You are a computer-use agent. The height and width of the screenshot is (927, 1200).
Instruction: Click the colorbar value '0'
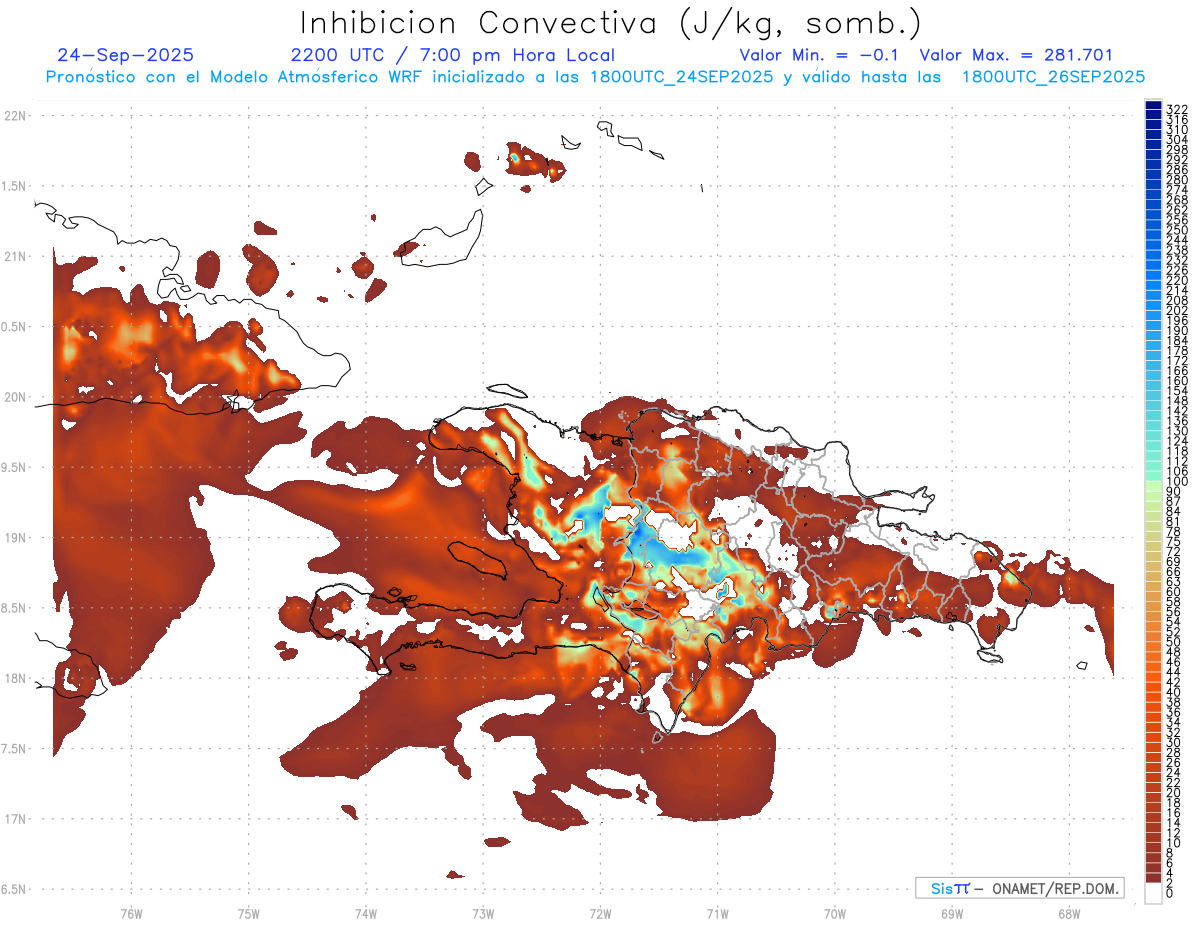tap(1169, 893)
